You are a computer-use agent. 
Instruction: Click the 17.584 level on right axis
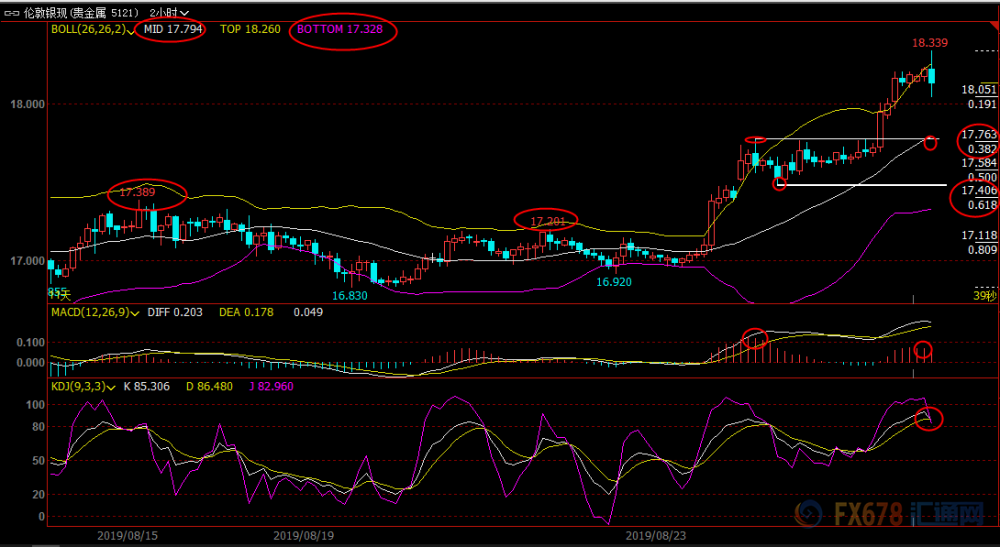click(979, 163)
